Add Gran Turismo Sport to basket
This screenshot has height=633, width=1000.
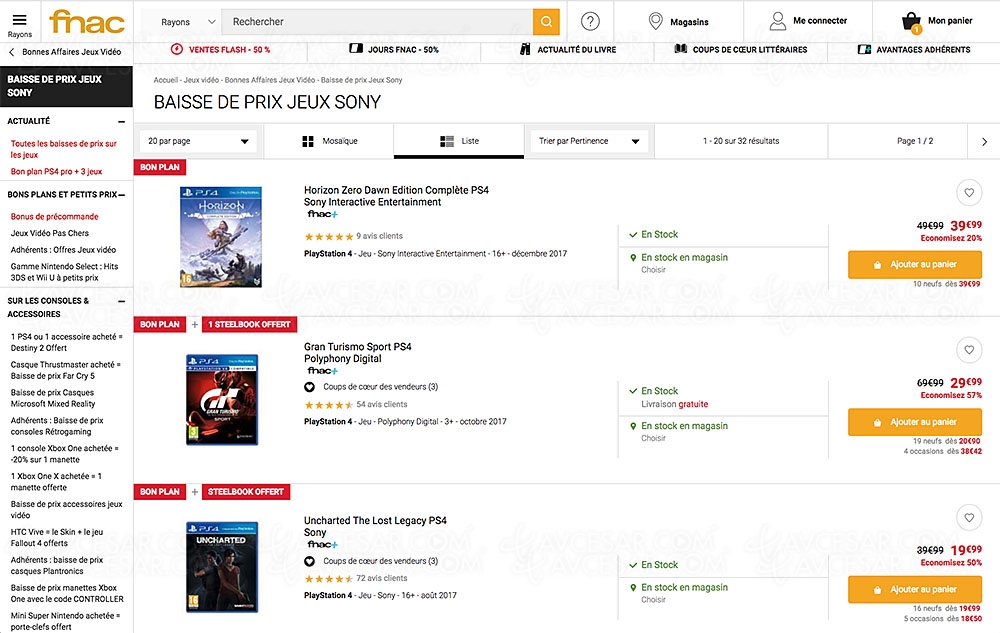point(915,422)
